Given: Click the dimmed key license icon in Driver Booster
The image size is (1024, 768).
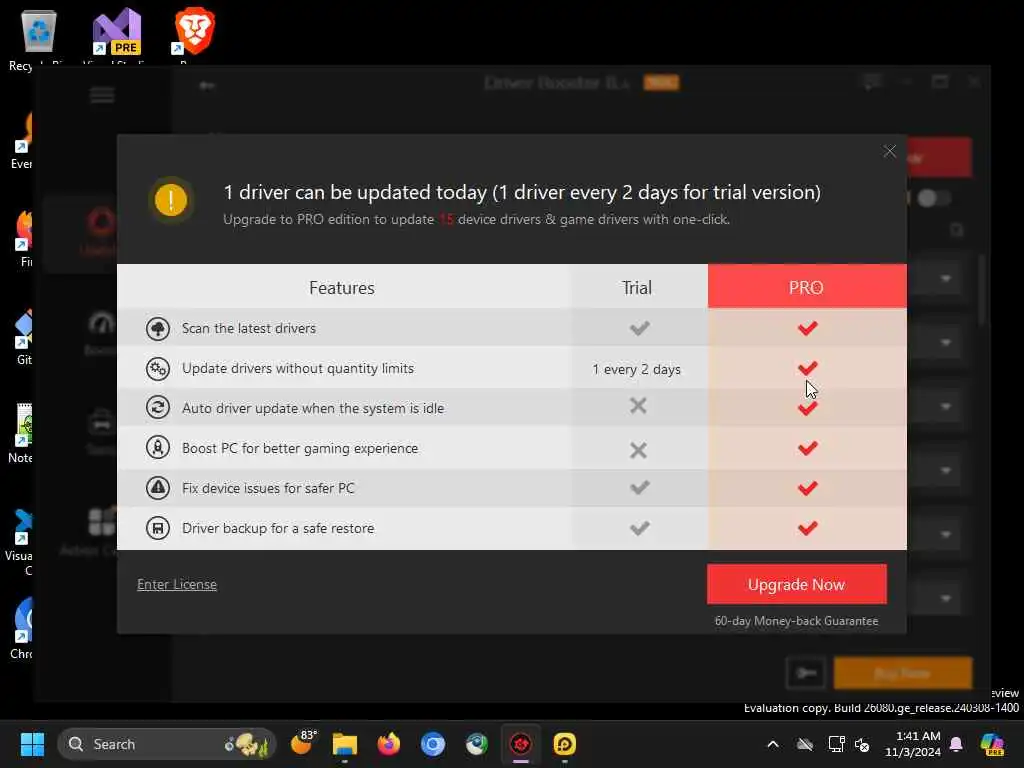Looking at the screenshot, I should pyautogui.click(x=805, y=673).
